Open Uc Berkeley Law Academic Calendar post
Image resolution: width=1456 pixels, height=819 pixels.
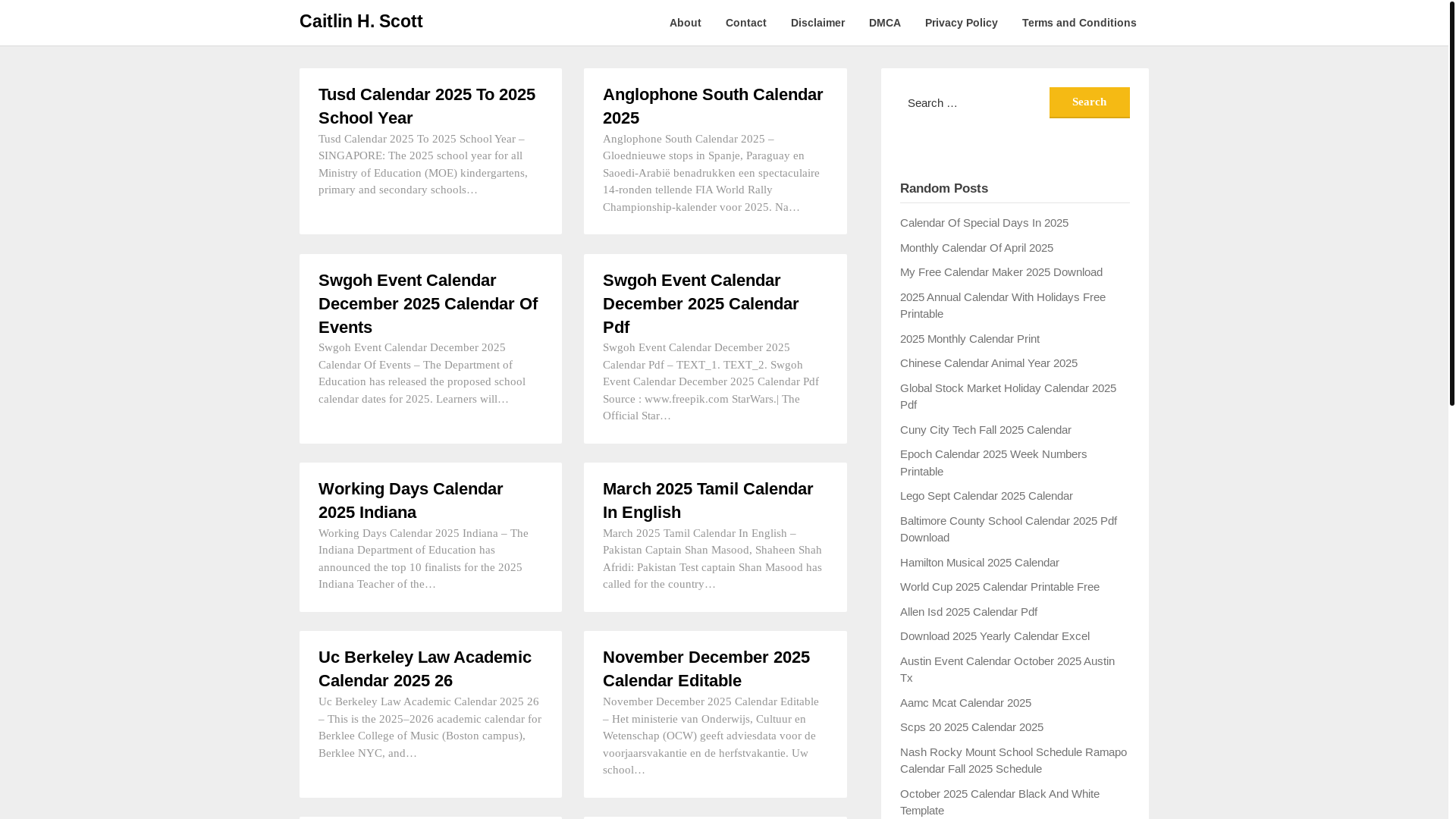425,669
